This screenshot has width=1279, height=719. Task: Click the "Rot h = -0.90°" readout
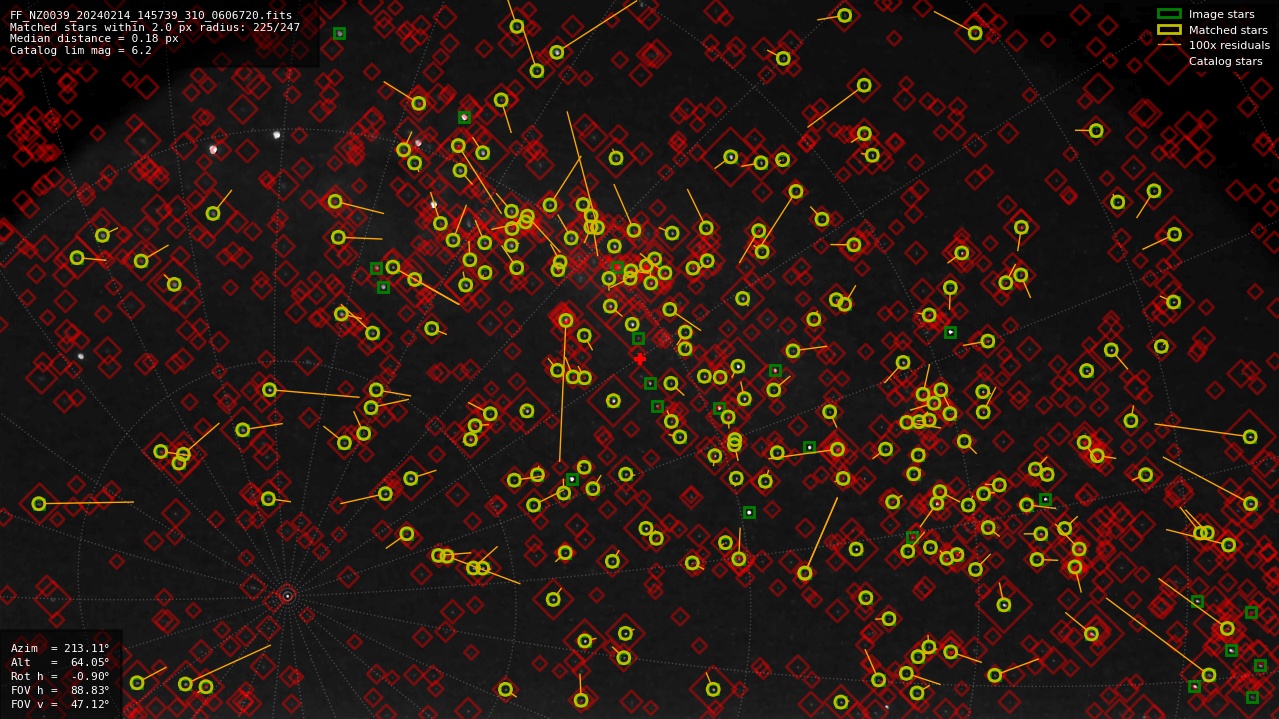tap(60, 676)
